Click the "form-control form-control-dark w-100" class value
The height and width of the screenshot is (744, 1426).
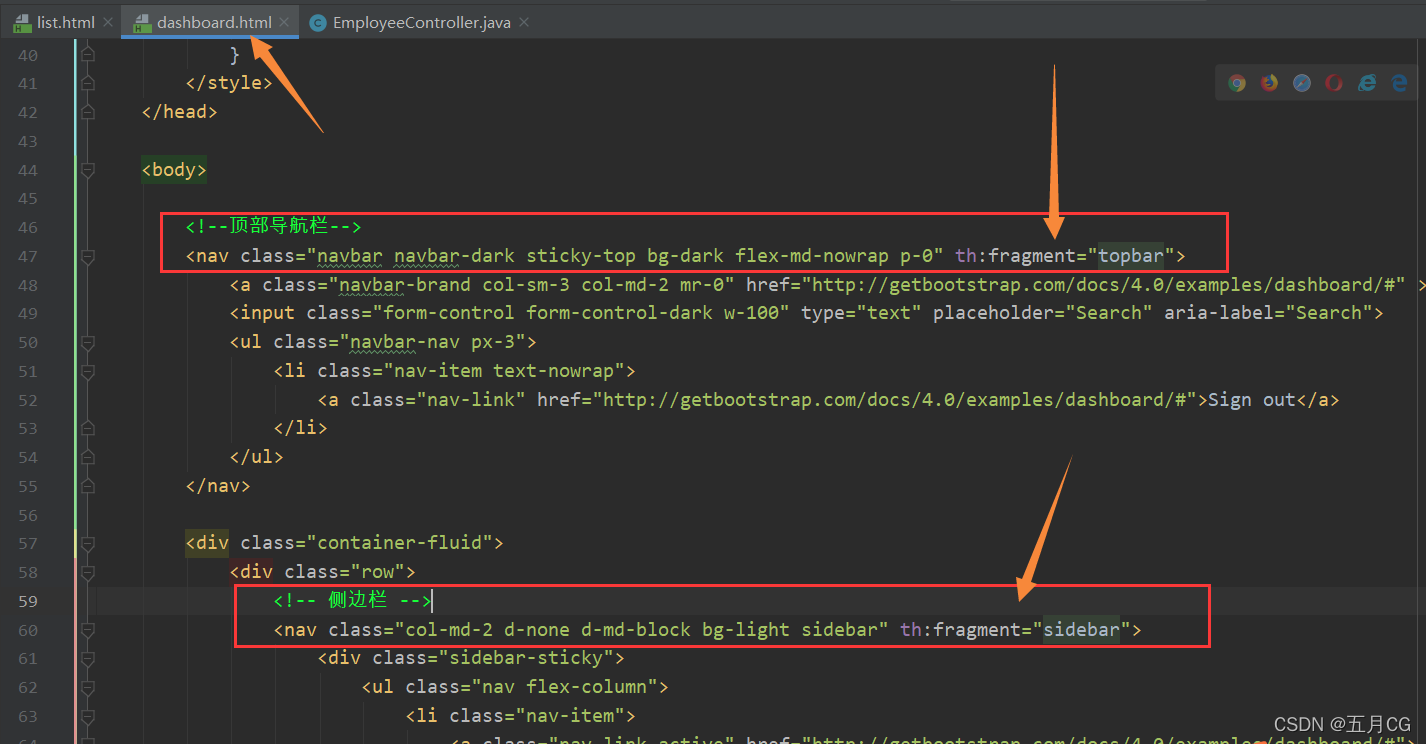(x=581, y=313)
